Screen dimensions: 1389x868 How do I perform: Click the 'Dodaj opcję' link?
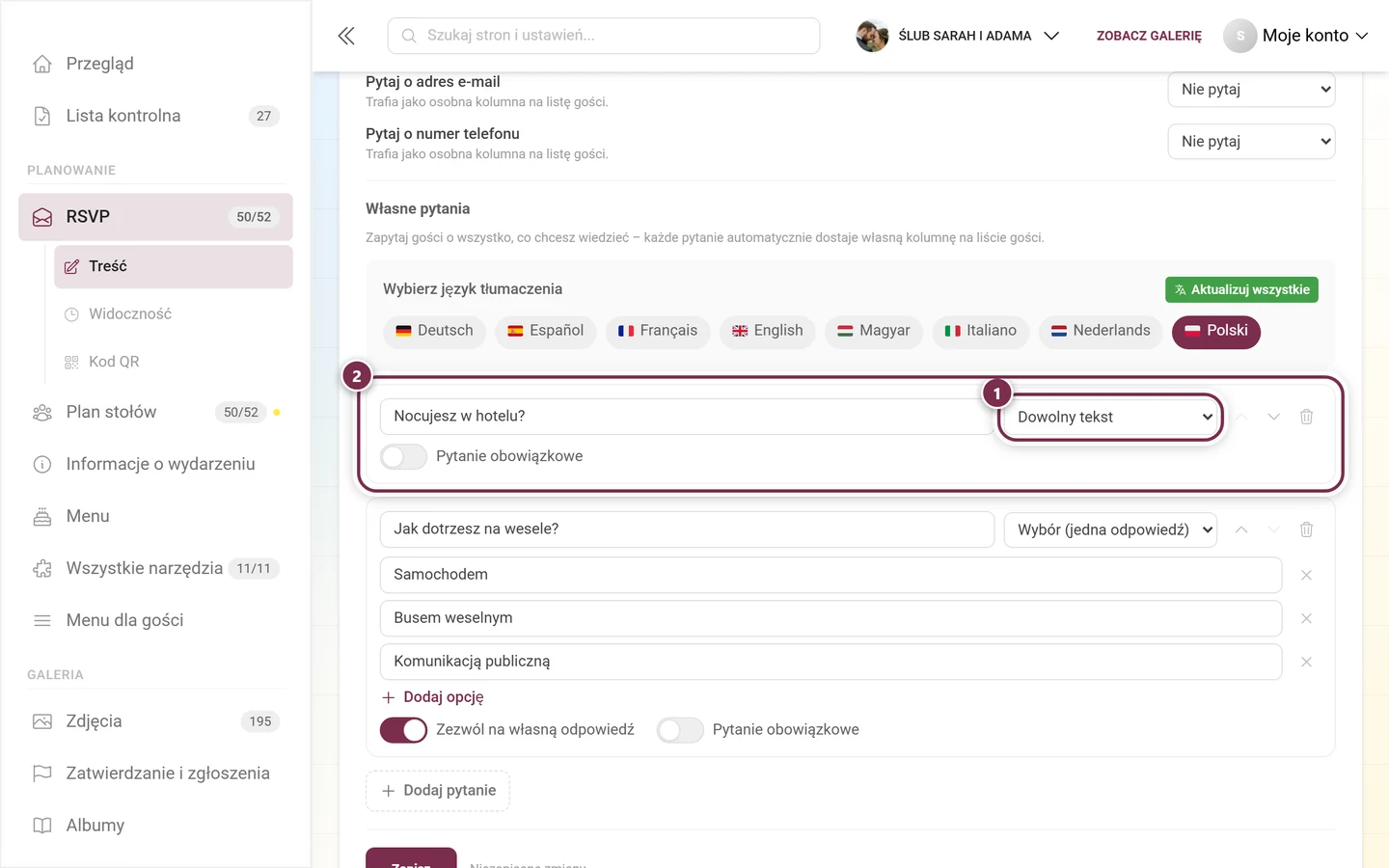pos(433,697)
